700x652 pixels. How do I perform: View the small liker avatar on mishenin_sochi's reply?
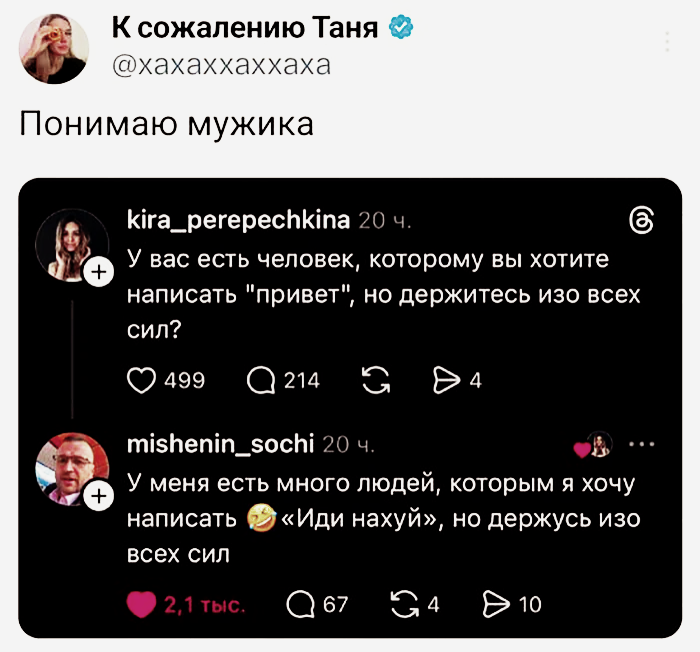[x=597, y=444]
